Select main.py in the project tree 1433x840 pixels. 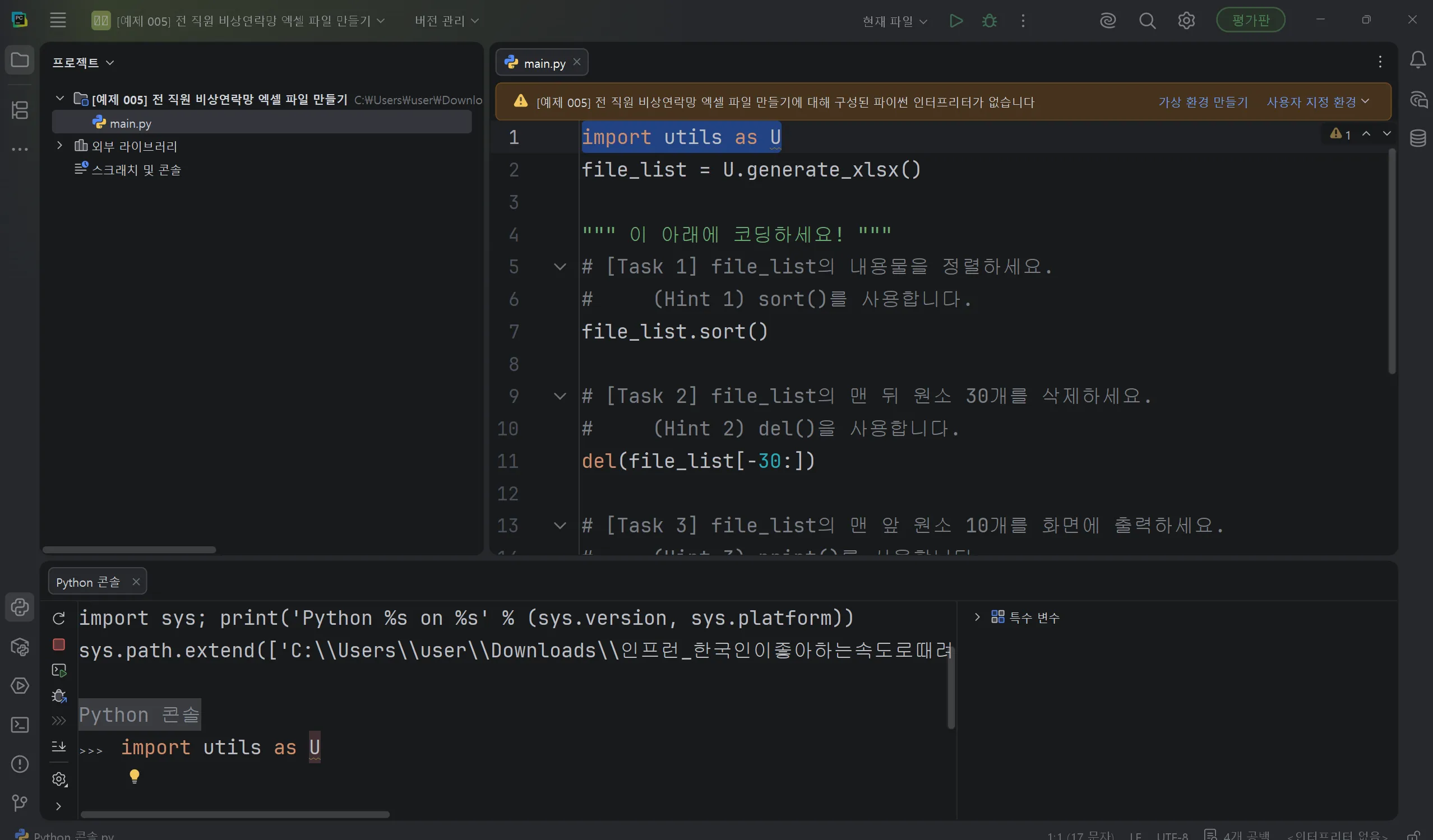pyautogui.click(x=262, y=122)
